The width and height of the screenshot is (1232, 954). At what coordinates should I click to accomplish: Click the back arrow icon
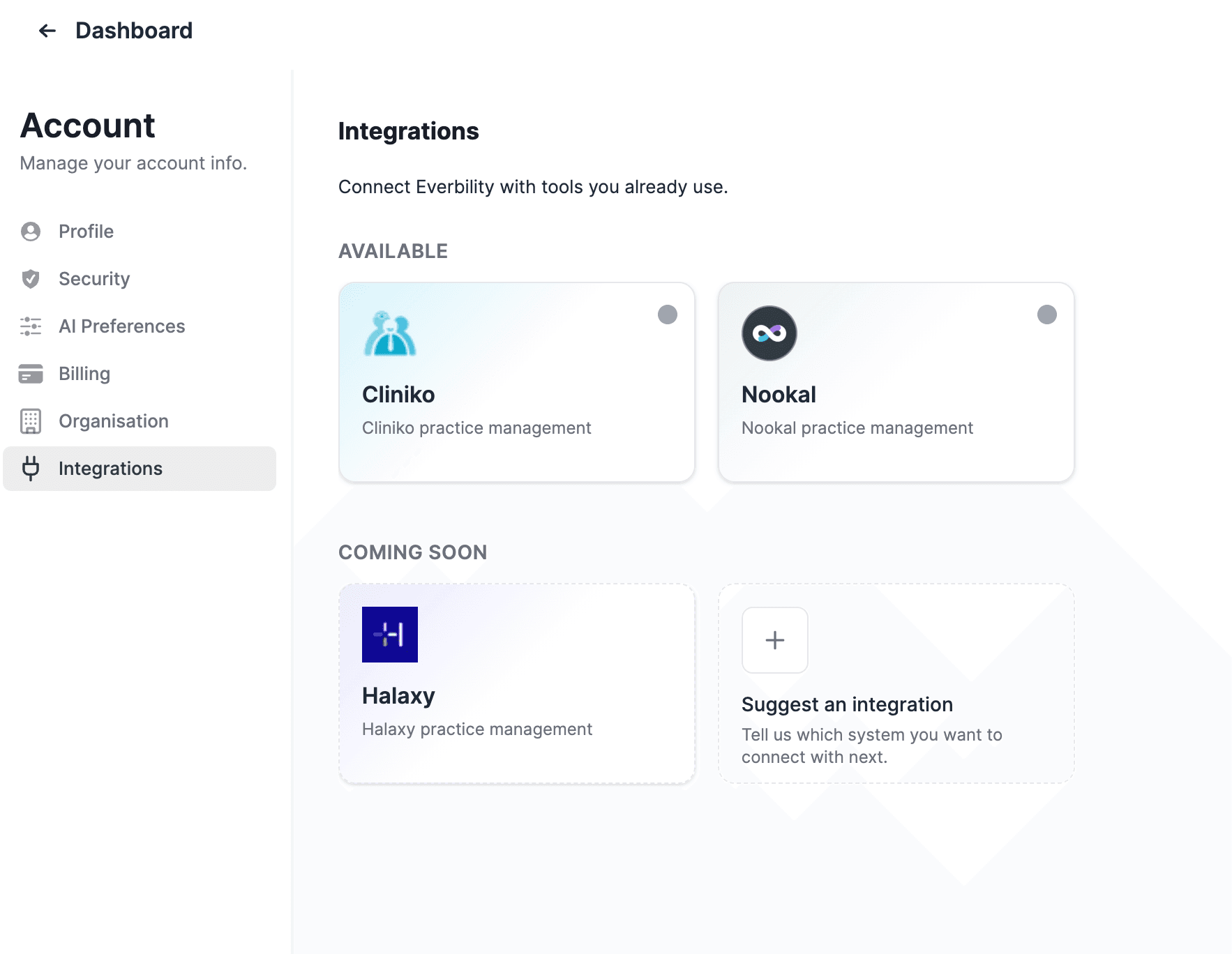click(x=47, y=31)
